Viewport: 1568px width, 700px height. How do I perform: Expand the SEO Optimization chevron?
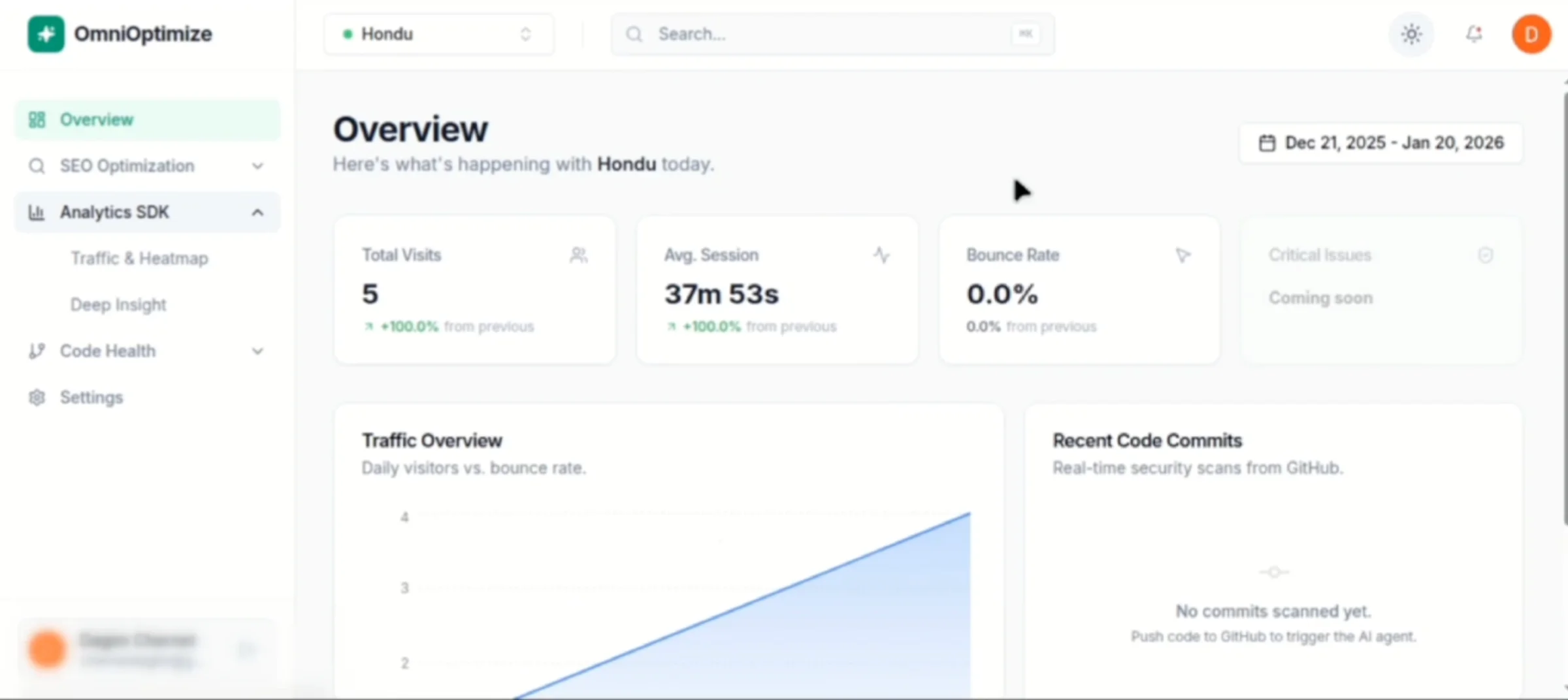click(258, 166)
